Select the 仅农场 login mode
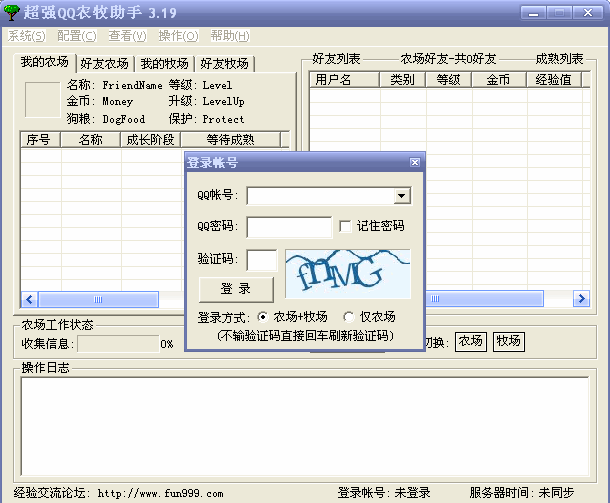Viewport: 610px width, 503px height. click(x=349, y=317)
